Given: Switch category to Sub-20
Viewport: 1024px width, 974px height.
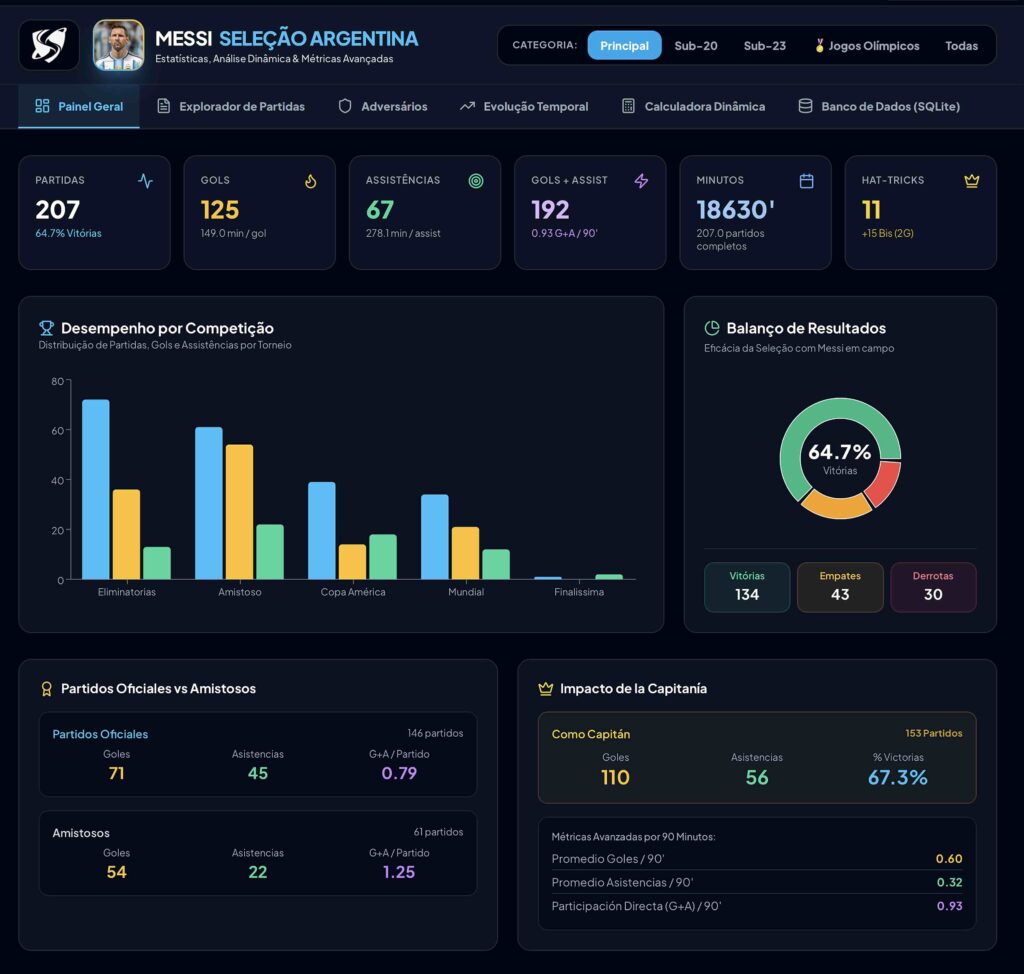Looking at the screenshot, I should (696, 46).
